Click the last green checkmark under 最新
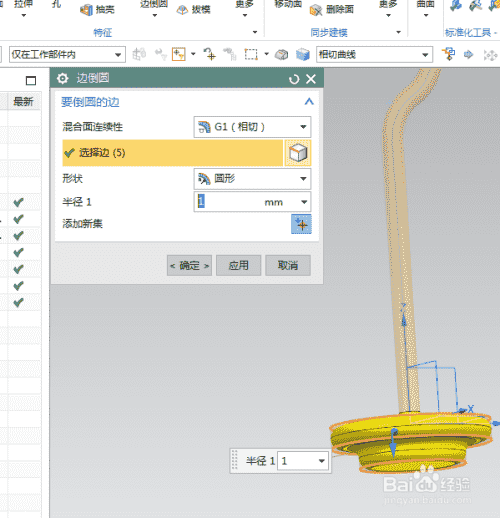The image size is (500, 518). (19, 302)
